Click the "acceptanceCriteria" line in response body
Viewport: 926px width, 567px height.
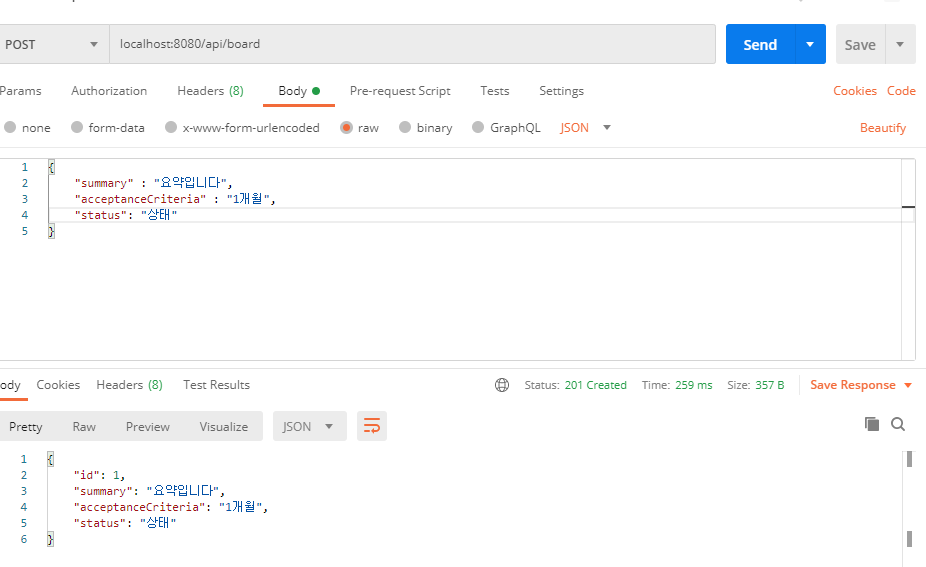(x=171, y=507)
